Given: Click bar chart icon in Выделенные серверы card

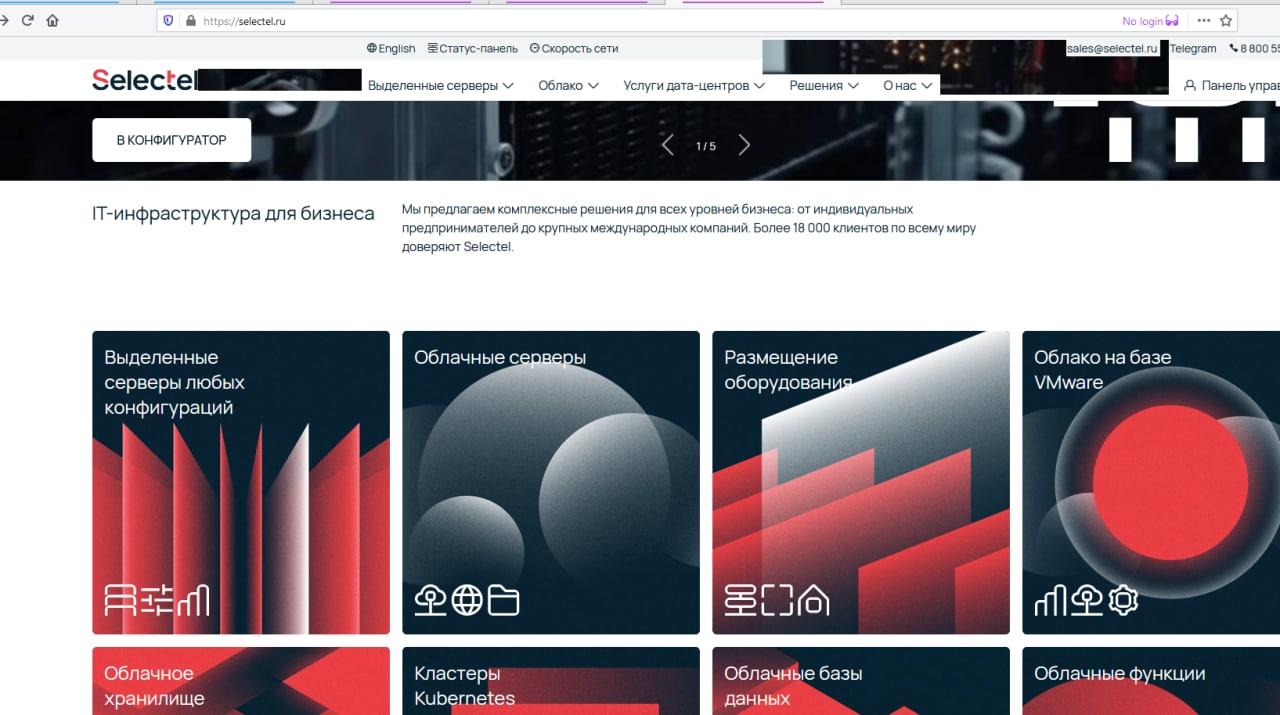Looking at the screenshot, I should point(194,600).
